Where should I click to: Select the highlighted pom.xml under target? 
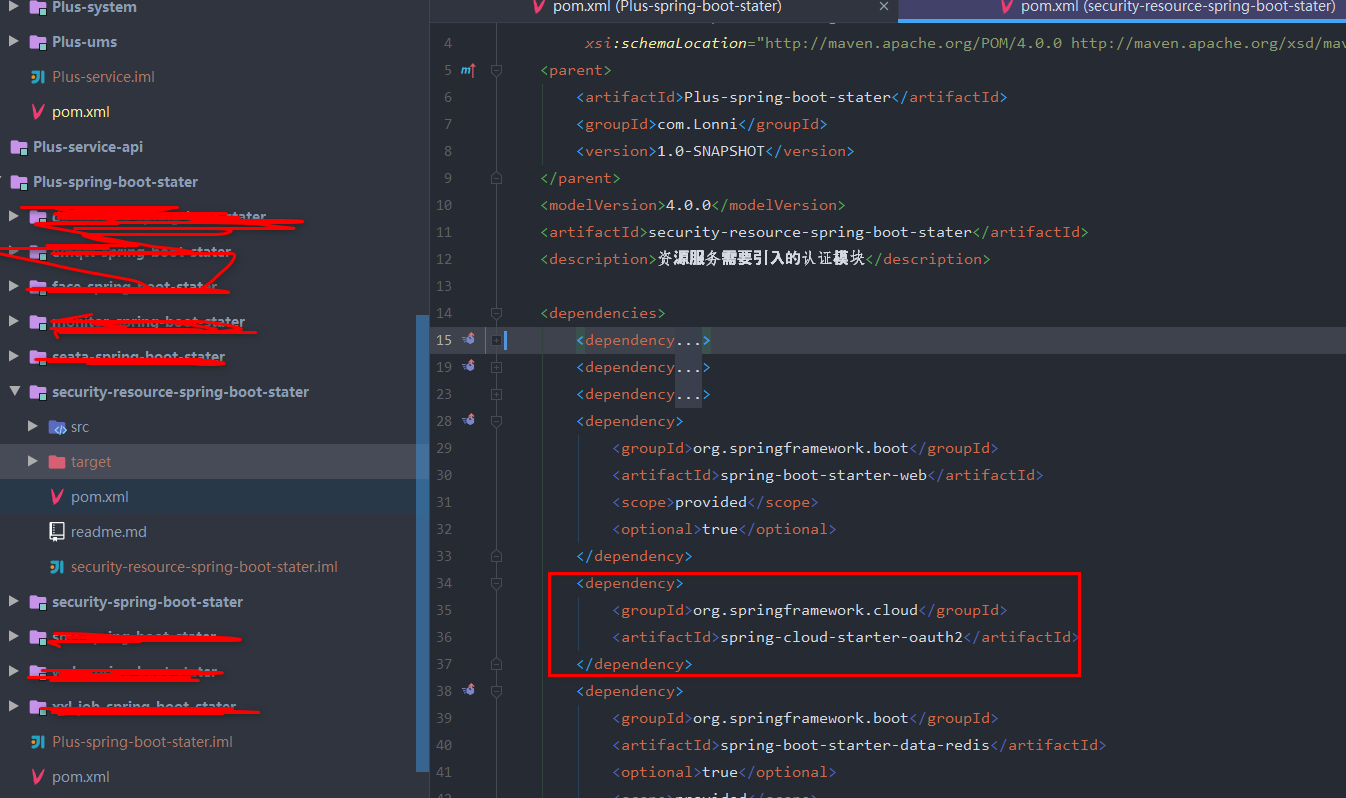(x=208, y=497)
